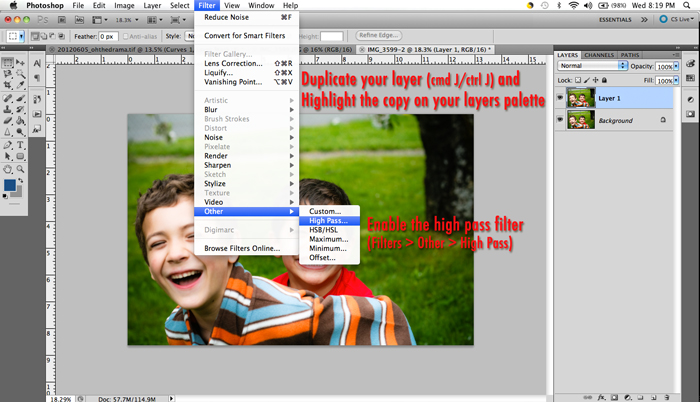Open CS Live button
Image resolution: width=700 pixels, height=402 pixels.
677,19
